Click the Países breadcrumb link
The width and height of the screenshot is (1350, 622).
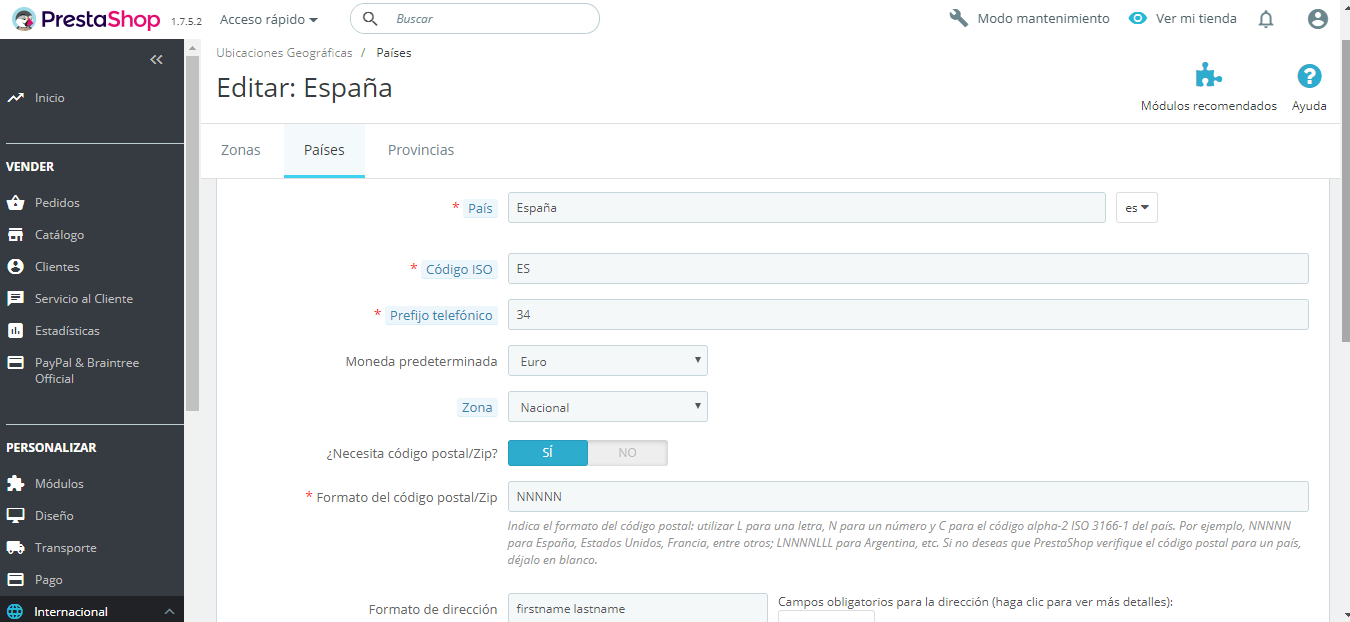(x=394, y=53)
